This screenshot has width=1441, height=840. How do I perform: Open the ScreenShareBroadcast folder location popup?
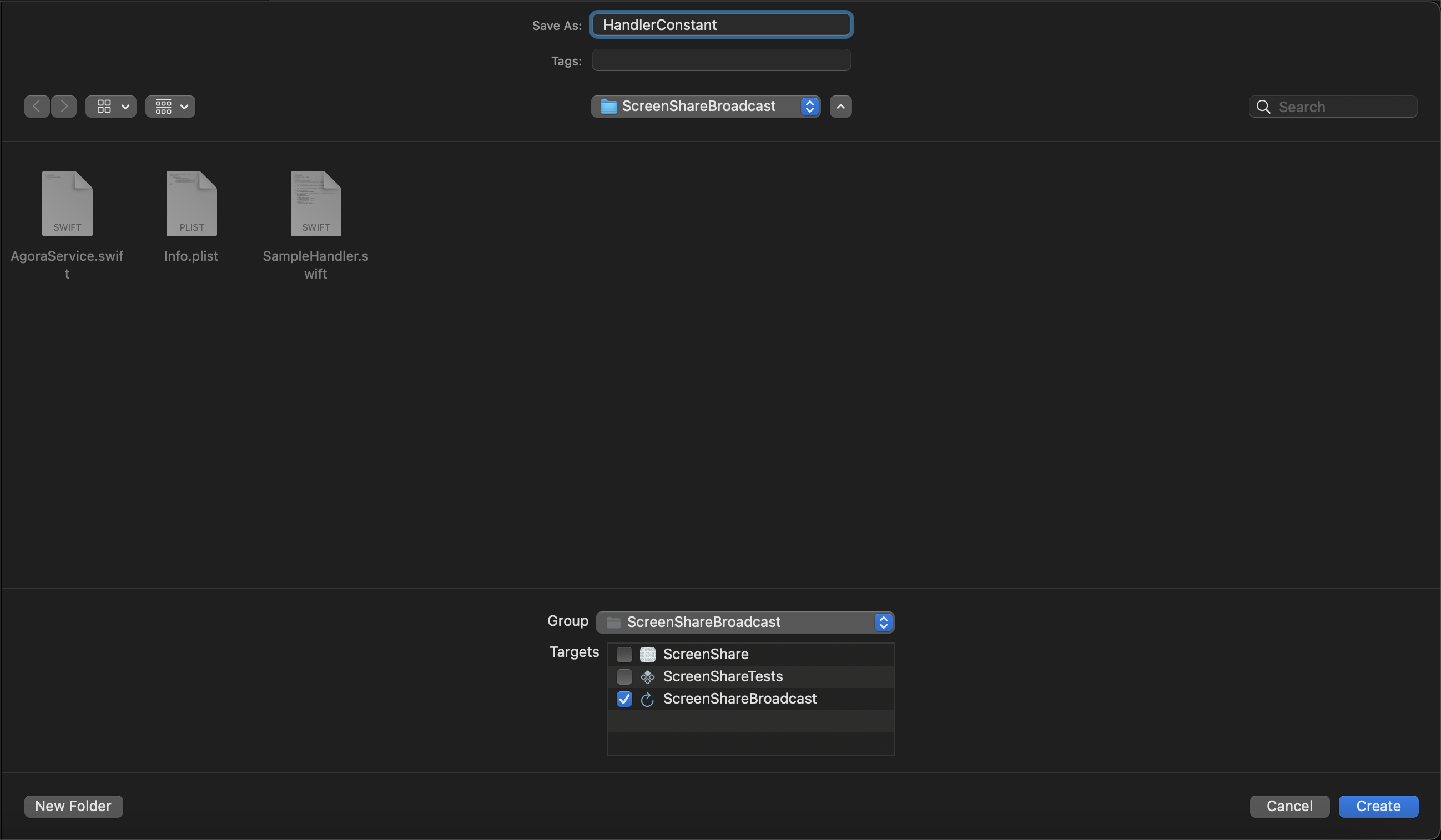(706, 107)
